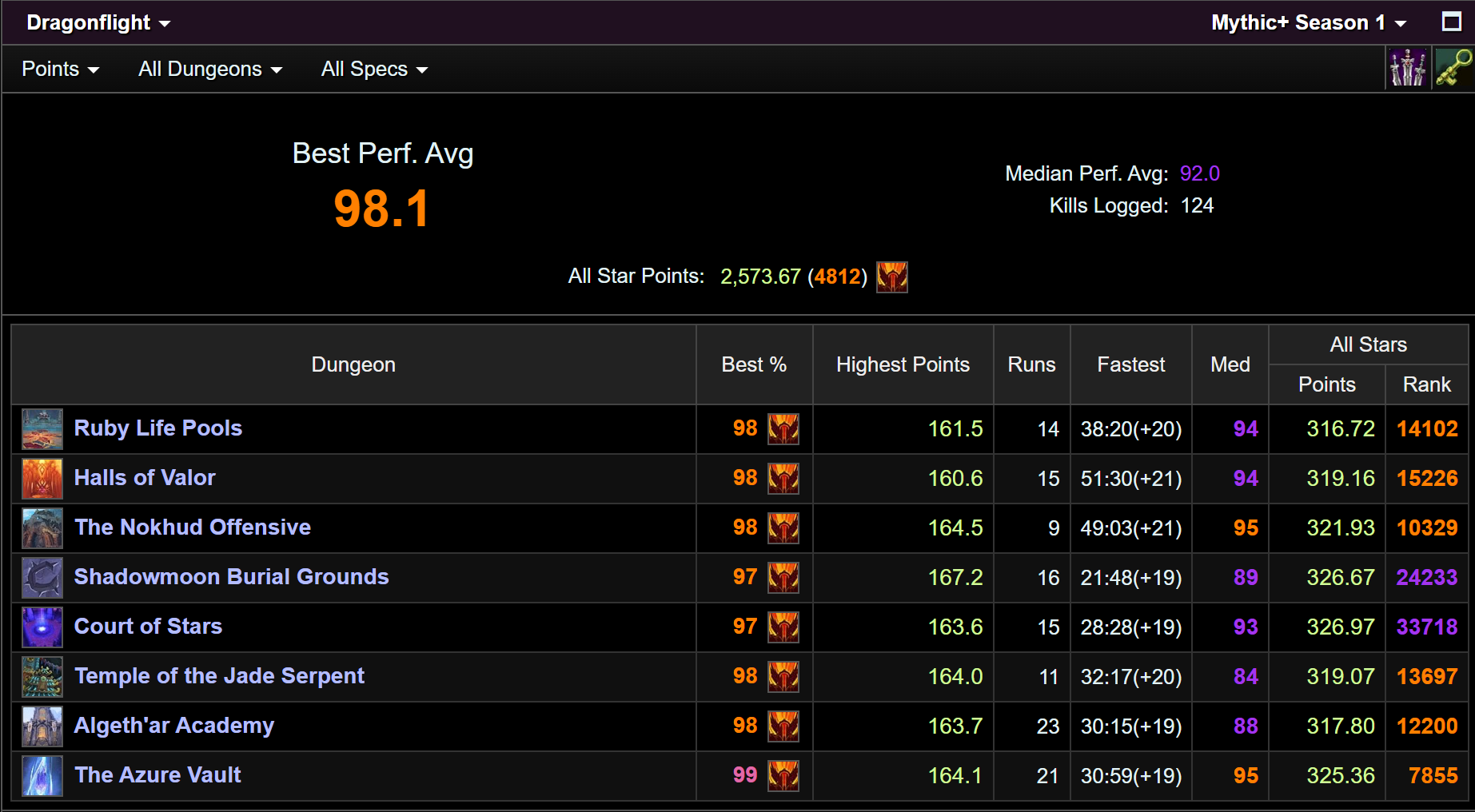Open the Algeth'ar Academy link

[174, 726]
